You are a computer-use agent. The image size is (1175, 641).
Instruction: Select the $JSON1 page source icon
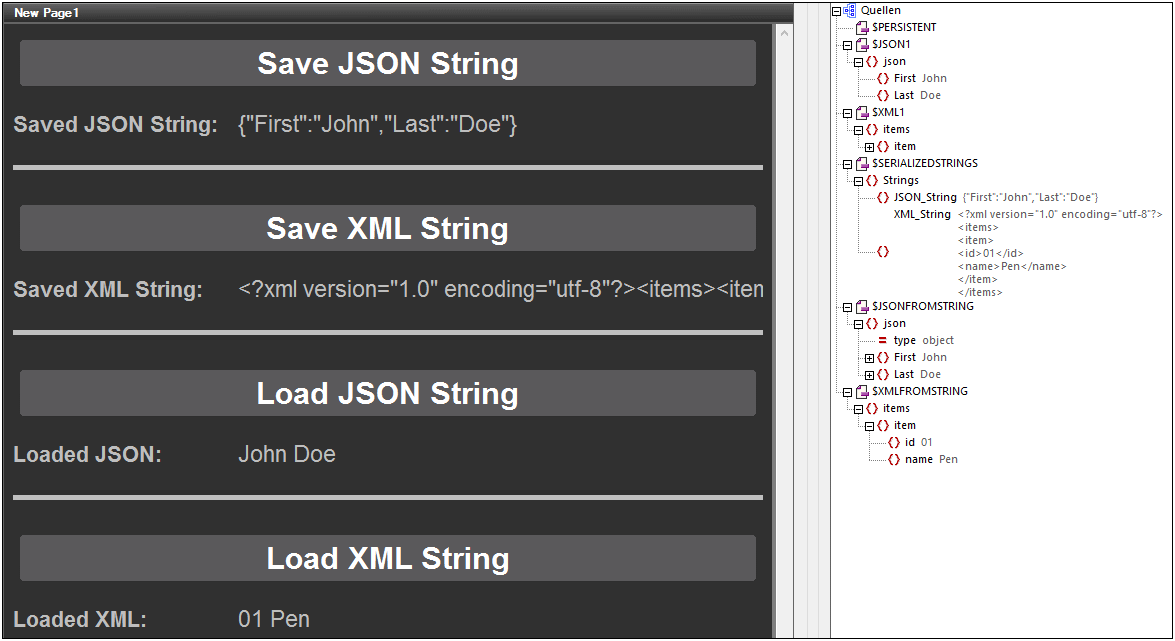point(862,45)
